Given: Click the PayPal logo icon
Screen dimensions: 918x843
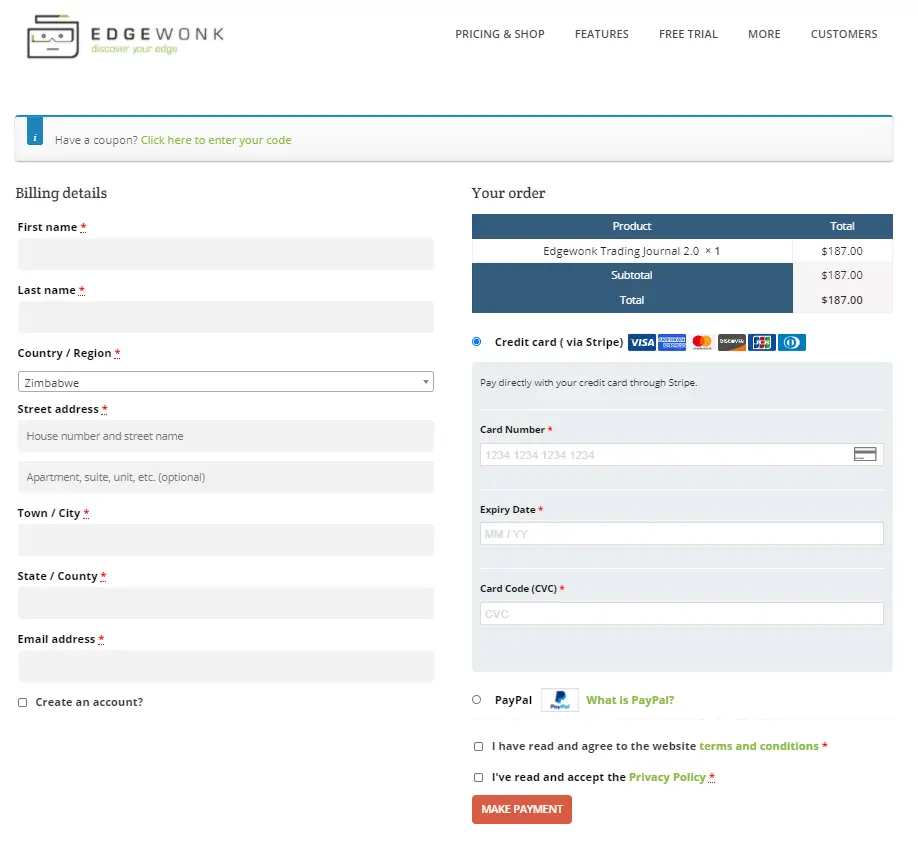Looking at the screenshot, I should [x=560, y=700].
